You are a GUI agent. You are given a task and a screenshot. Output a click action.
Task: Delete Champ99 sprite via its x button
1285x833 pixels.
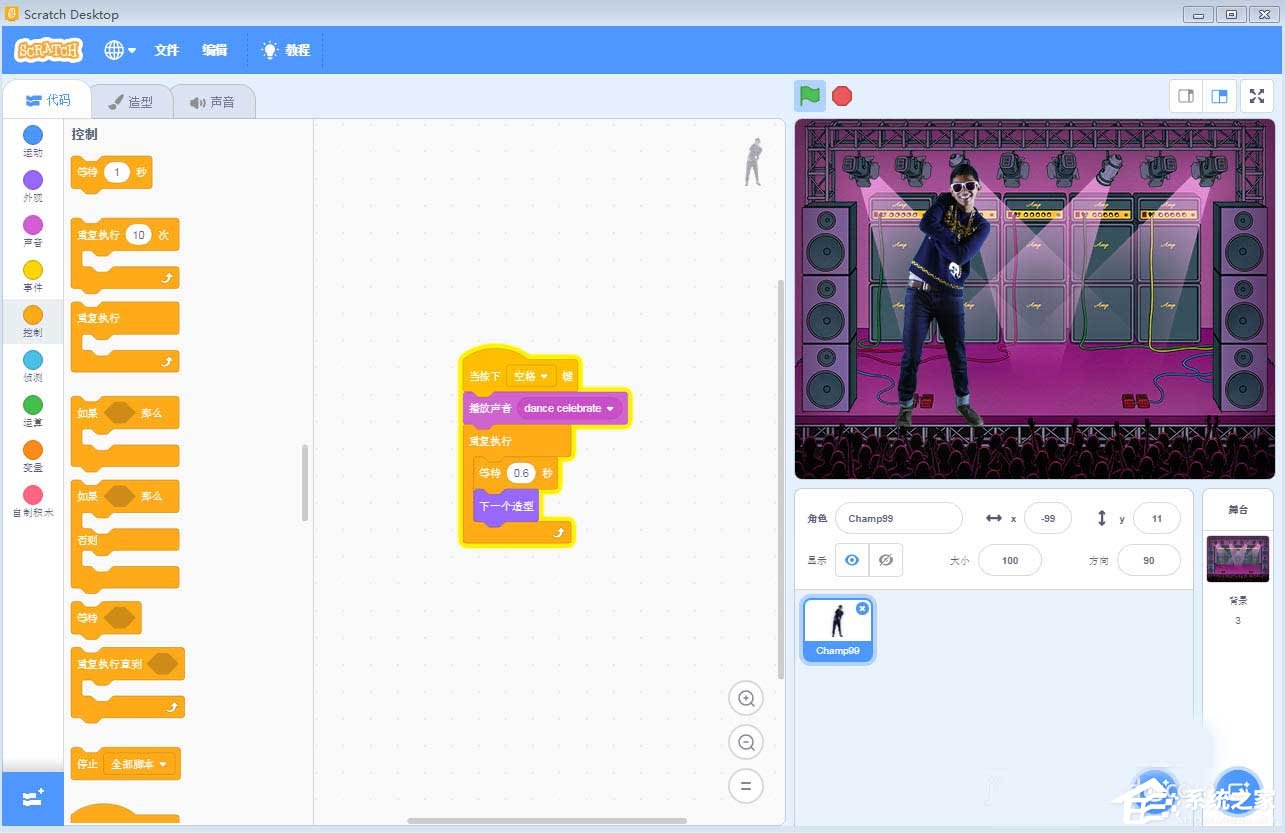click(862, 608)
